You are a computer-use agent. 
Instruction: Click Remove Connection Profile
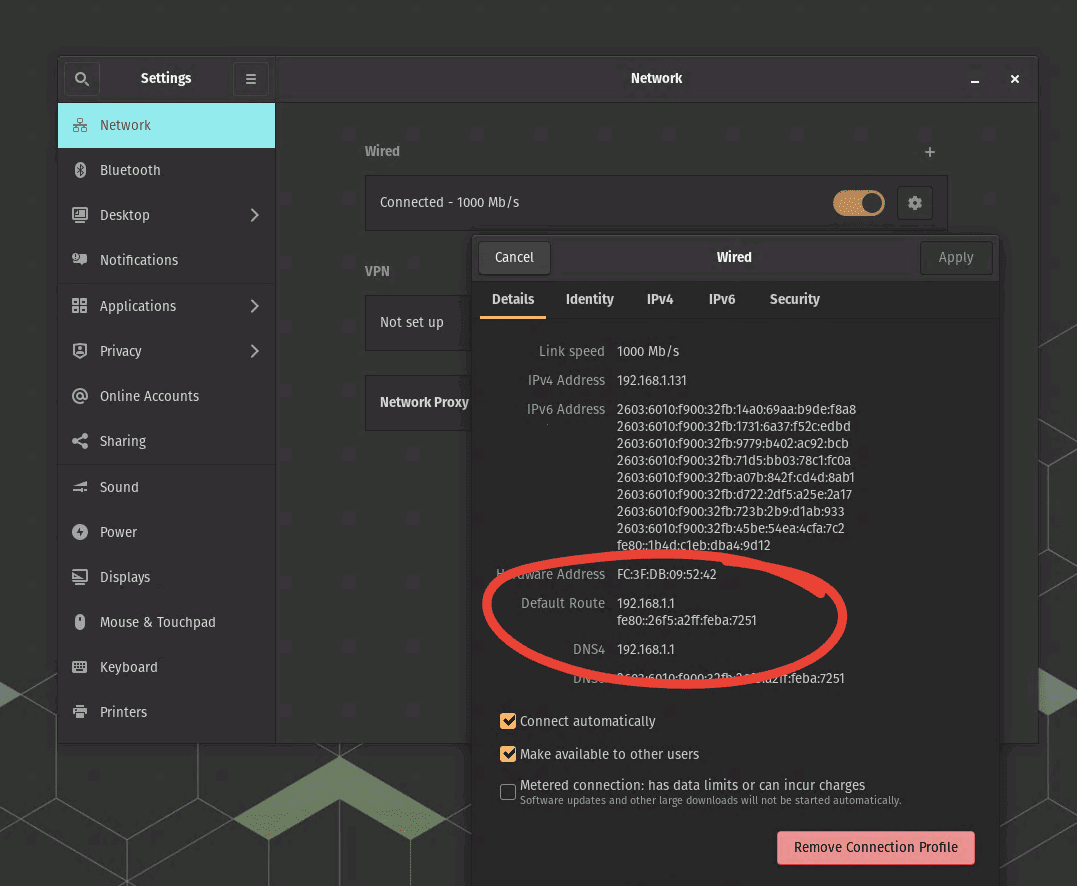(x=875, y=847)
